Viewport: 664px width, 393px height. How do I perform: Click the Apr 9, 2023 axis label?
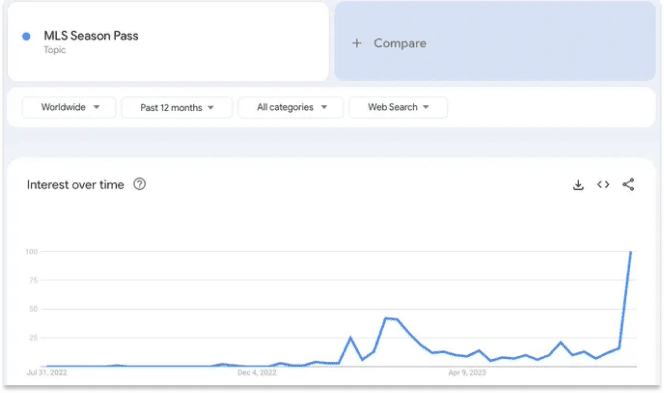(467, 373)
